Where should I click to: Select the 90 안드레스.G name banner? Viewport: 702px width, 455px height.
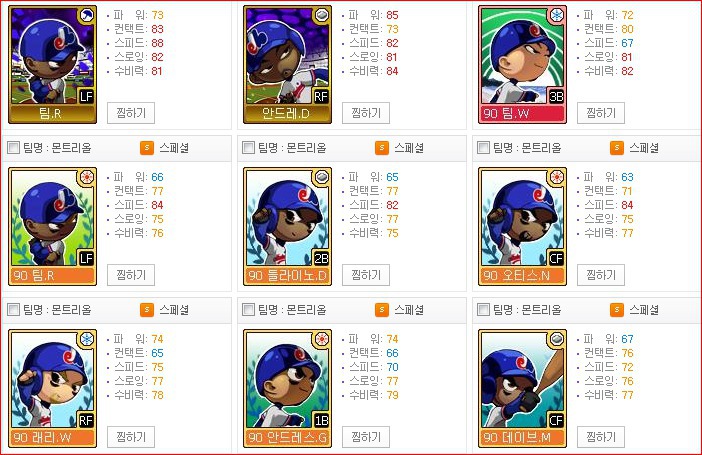pyautogui.click(x=287, y=438)
